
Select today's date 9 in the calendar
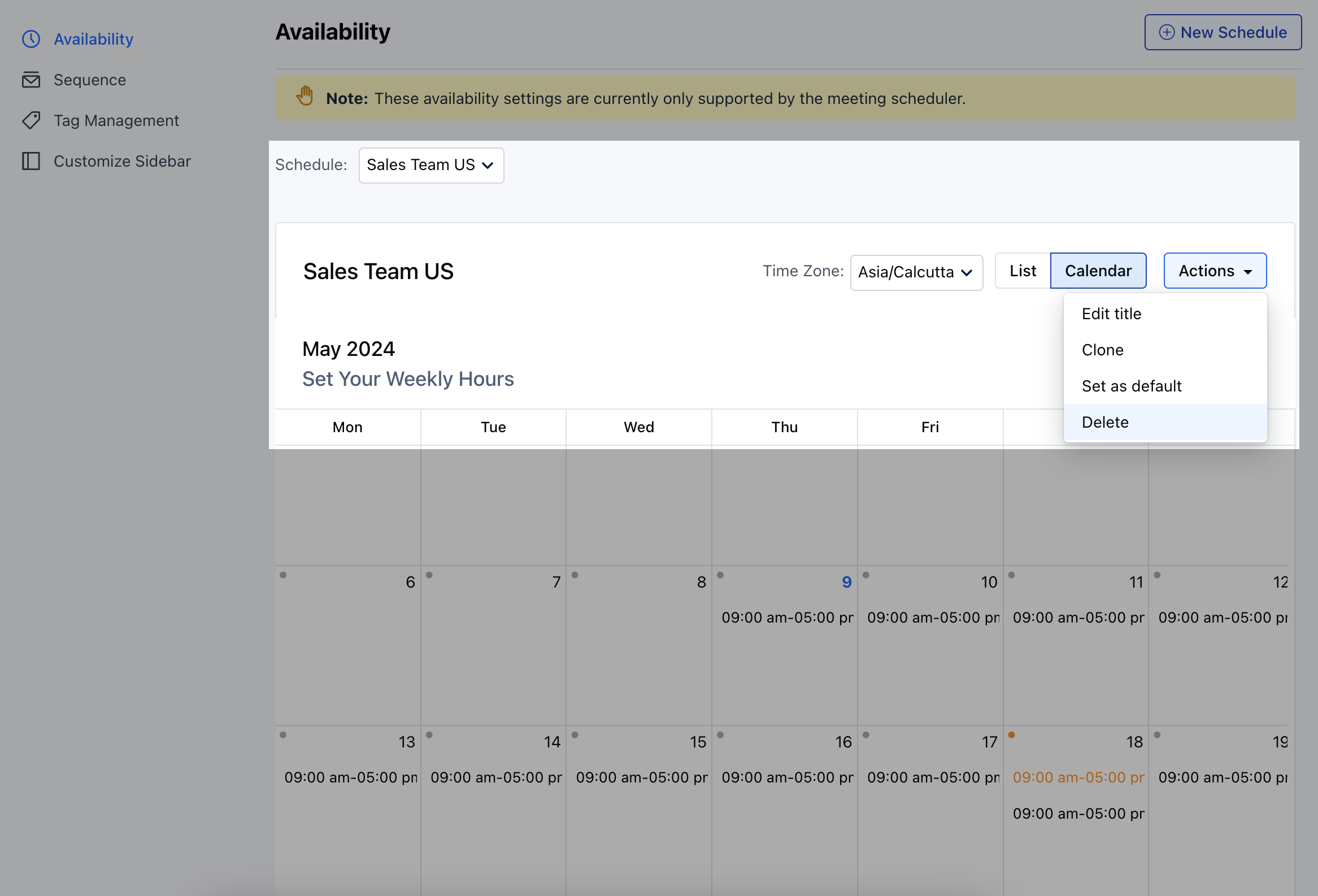pyautogui.click(x=846, y=582)
